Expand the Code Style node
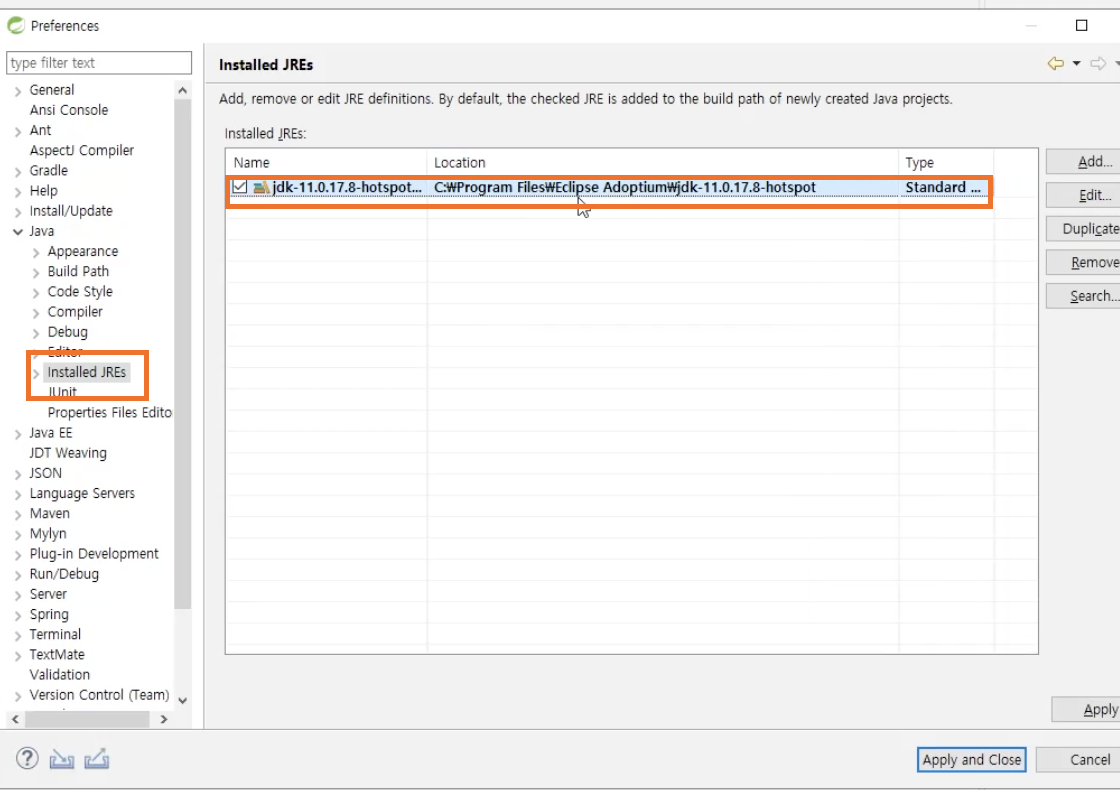The image size is (1120, 790). click(x=36, y=292)
